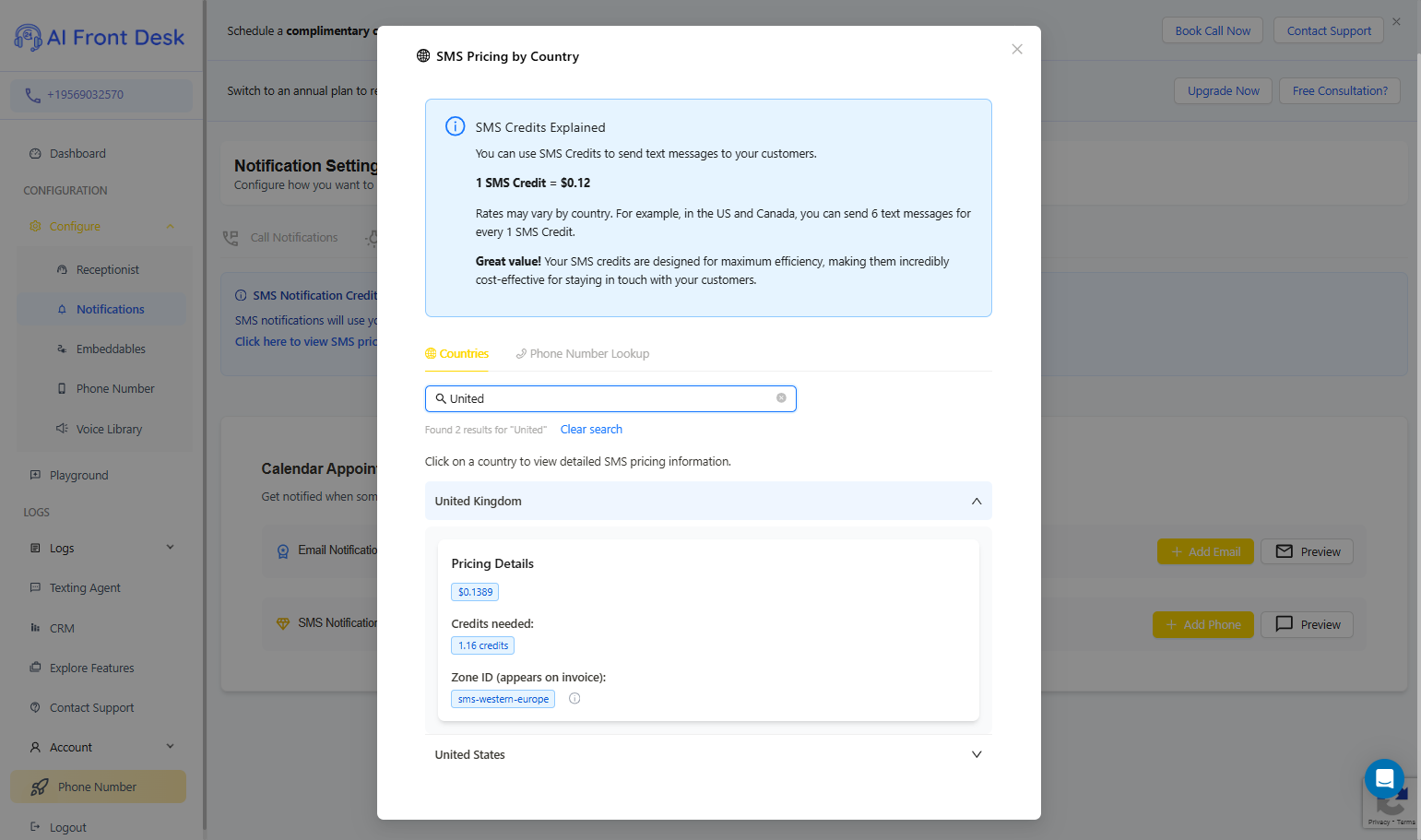Click the phone icon beside +19569032570
Screen dimensions: 1421x840
(33, 95)
